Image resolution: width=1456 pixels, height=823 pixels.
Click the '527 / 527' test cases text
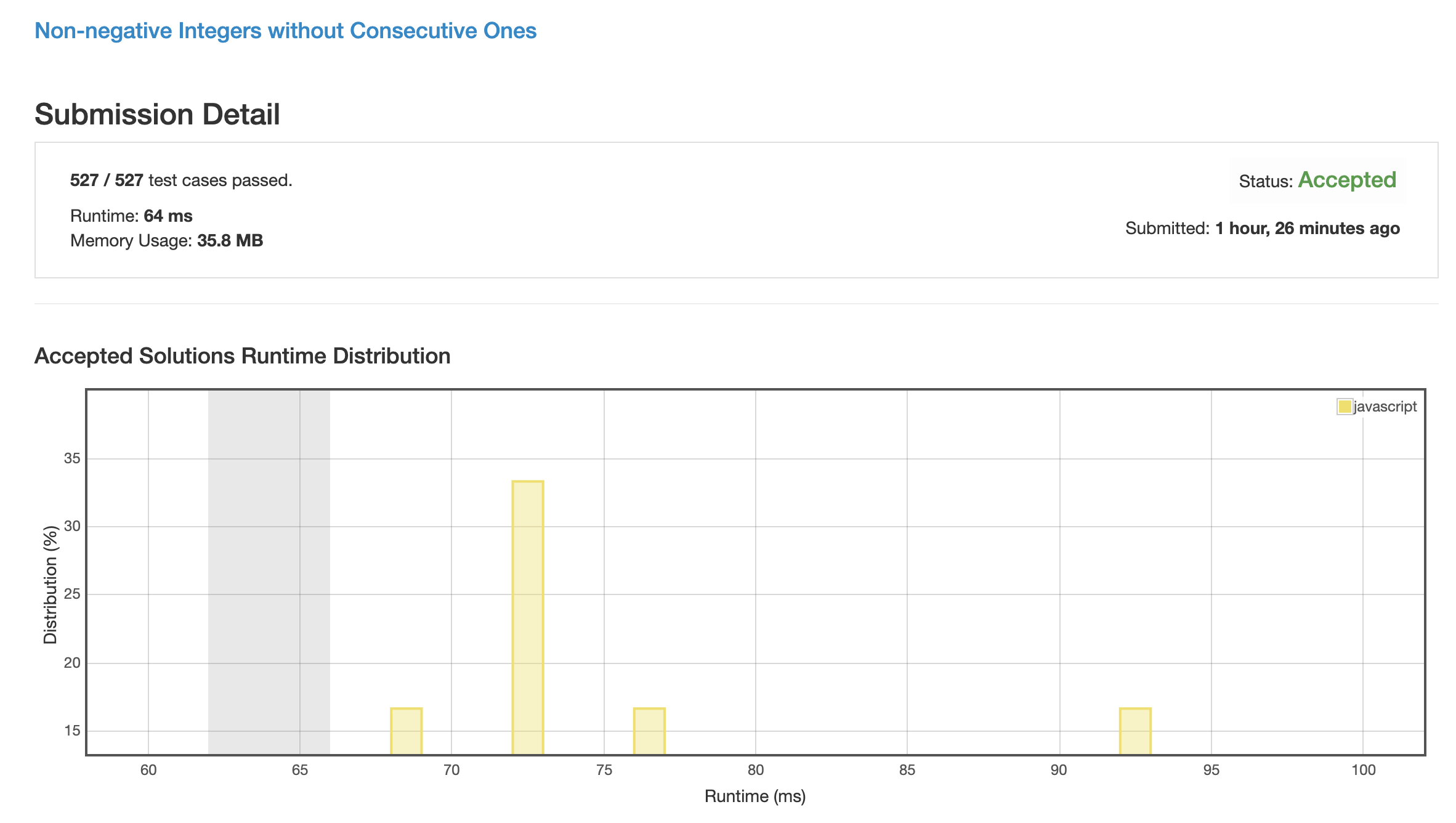(107, 180)
